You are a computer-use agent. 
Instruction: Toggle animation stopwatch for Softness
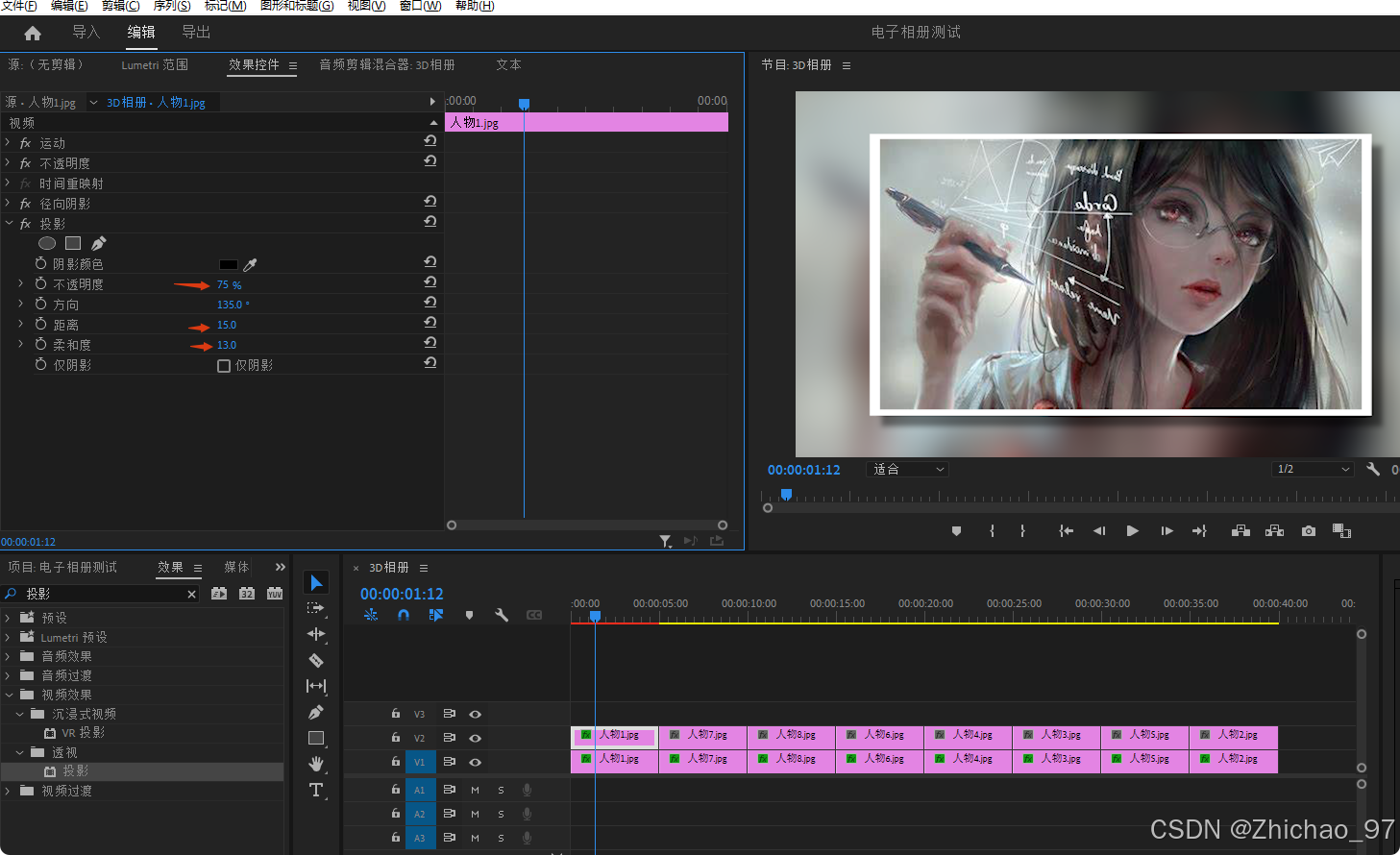[x=40, y=345]
